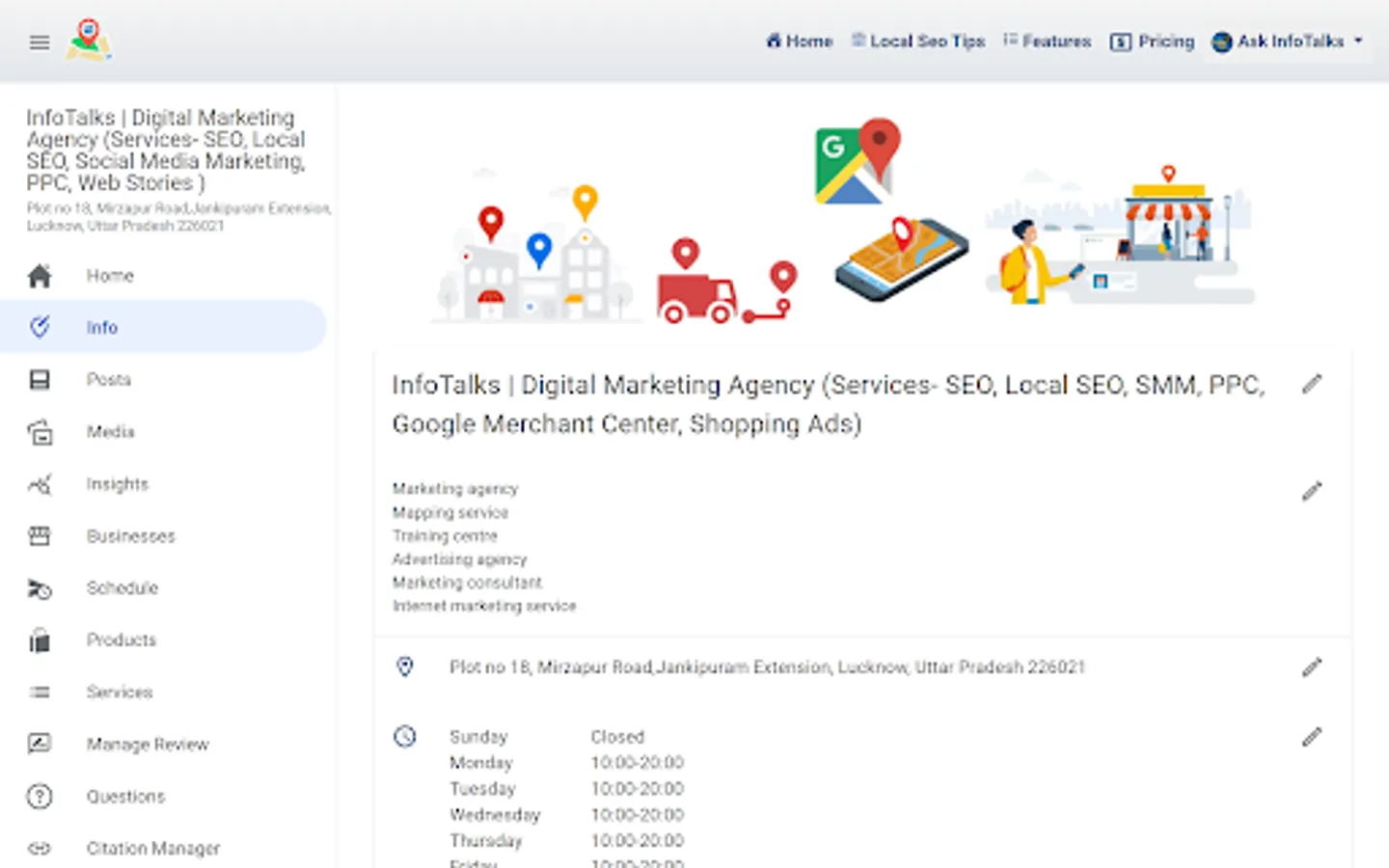1389x868 pixels.
Task: Click the Products bag icon
Action: tap(40, 640)
